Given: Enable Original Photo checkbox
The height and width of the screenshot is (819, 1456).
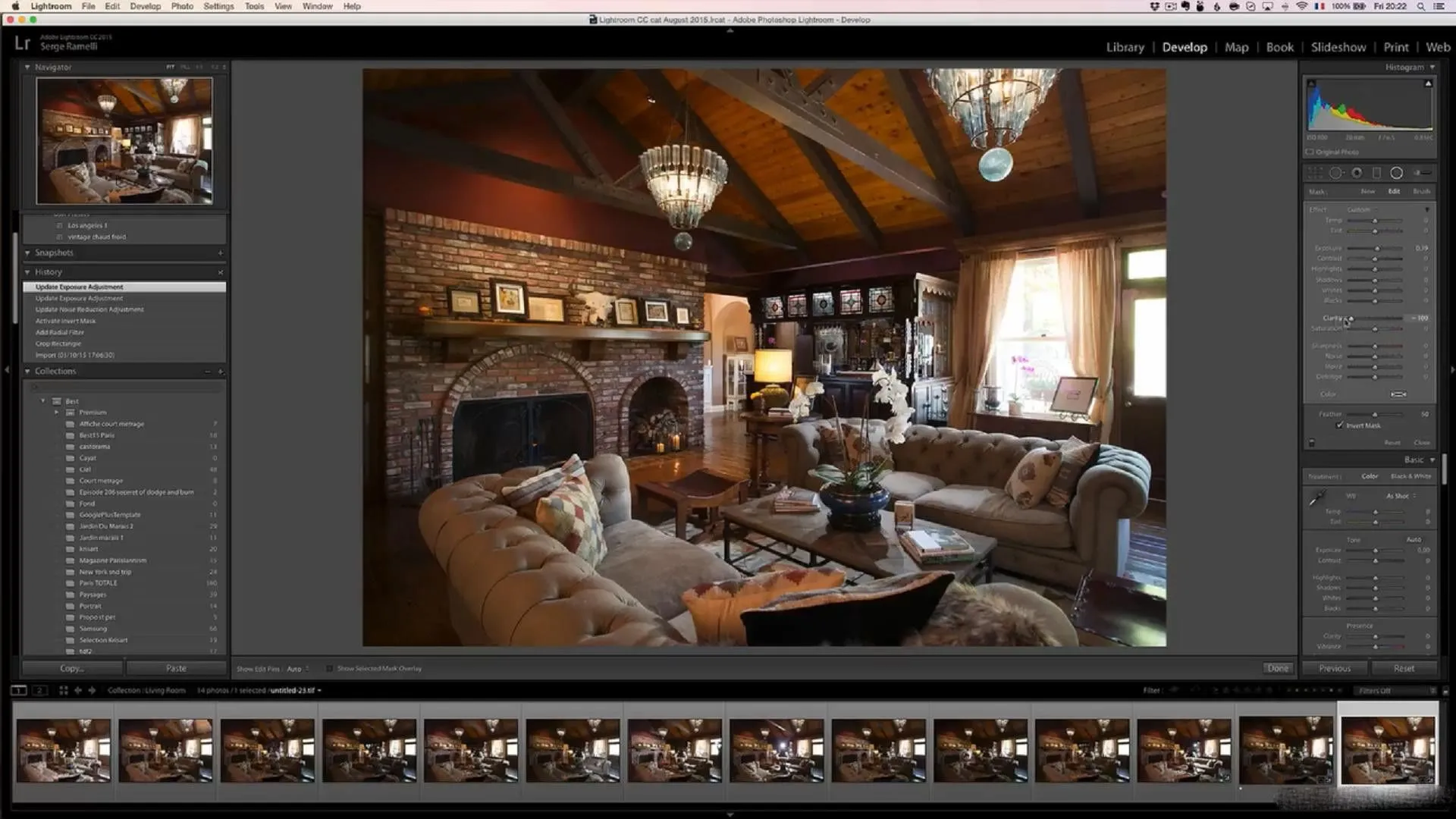Looking at the screenshot, I should [1310, 151].
